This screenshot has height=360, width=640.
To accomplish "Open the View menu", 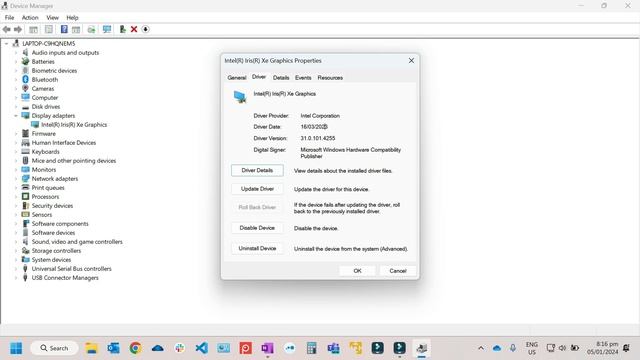I will coord(52,18).
